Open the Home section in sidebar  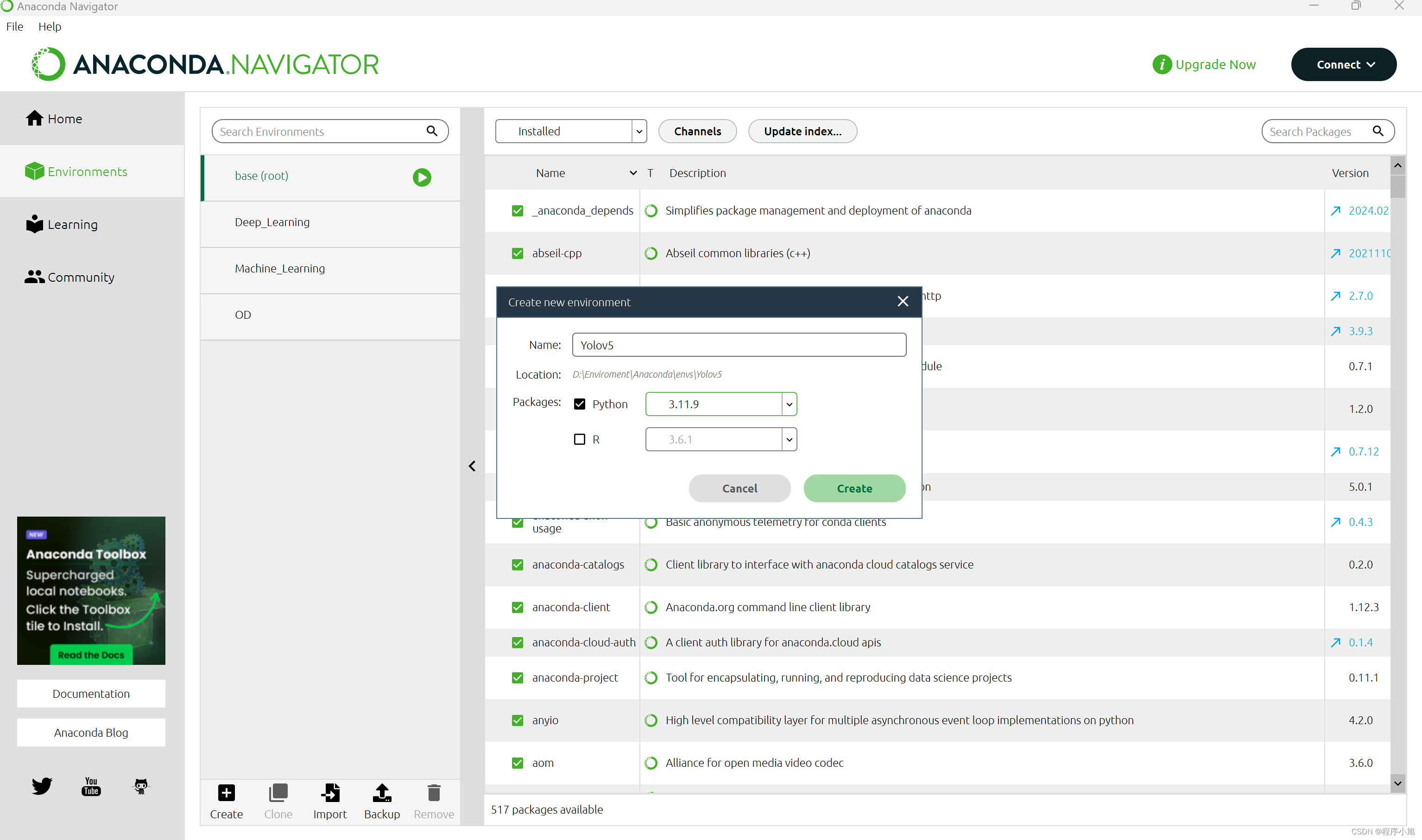click(x=92, y=118)
